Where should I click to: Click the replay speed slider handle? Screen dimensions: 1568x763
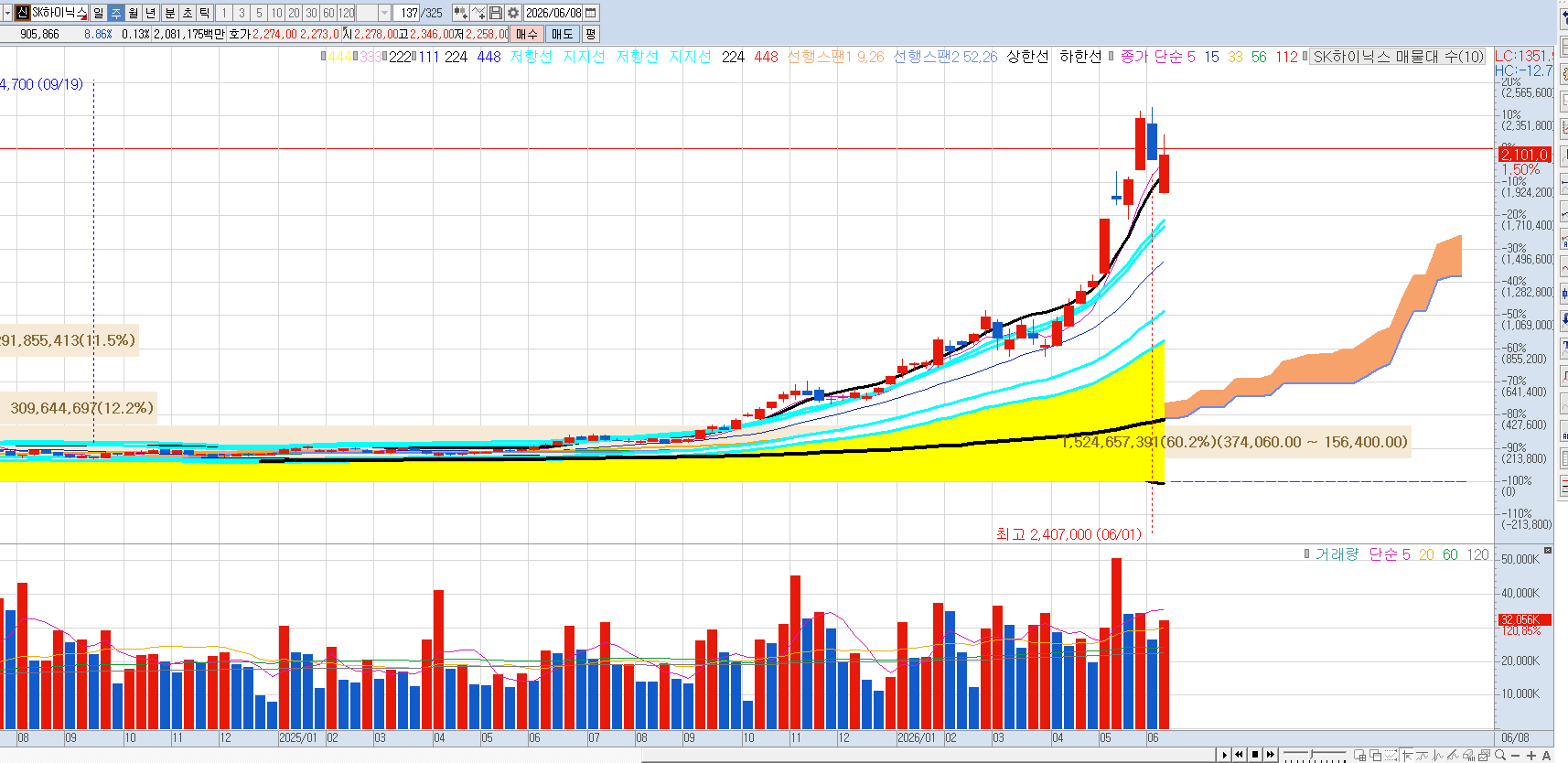[1311, 754]
